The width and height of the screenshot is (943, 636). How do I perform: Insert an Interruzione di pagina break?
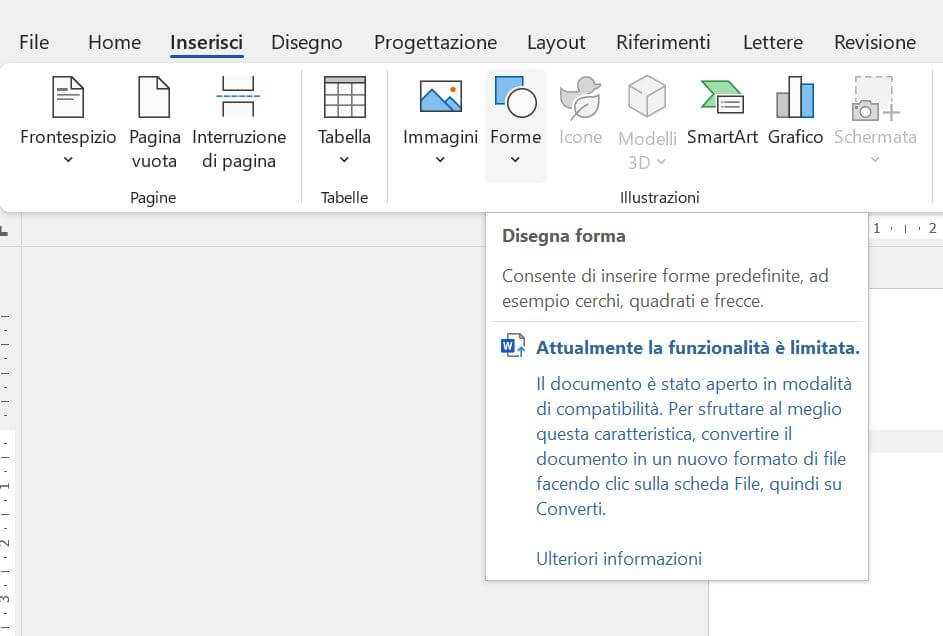239,99
